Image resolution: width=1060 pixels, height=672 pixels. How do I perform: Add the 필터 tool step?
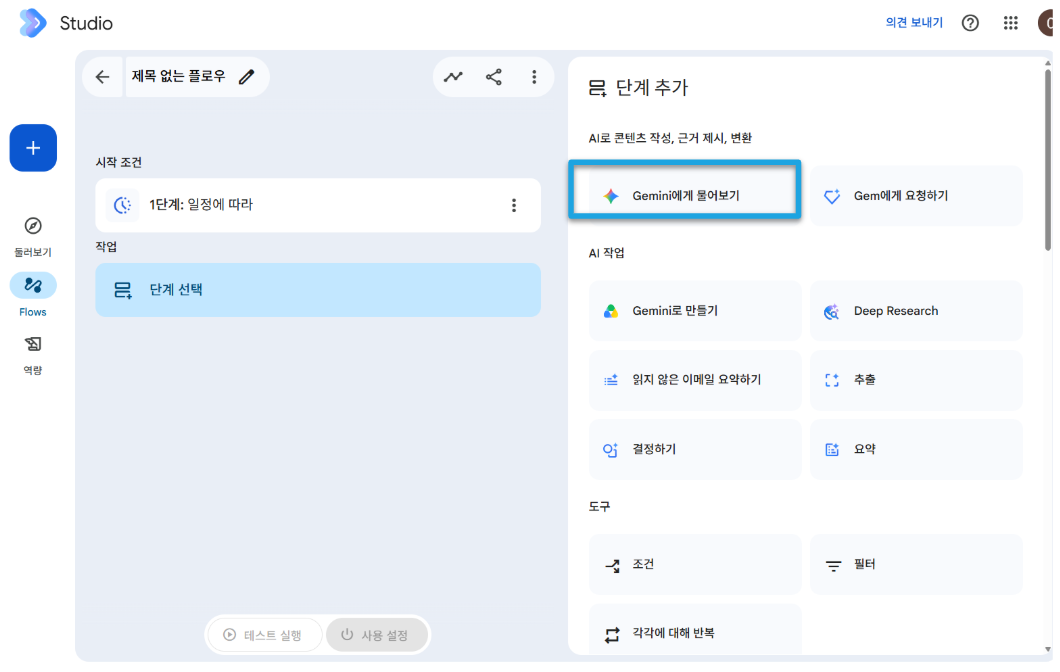coord(916,565)
